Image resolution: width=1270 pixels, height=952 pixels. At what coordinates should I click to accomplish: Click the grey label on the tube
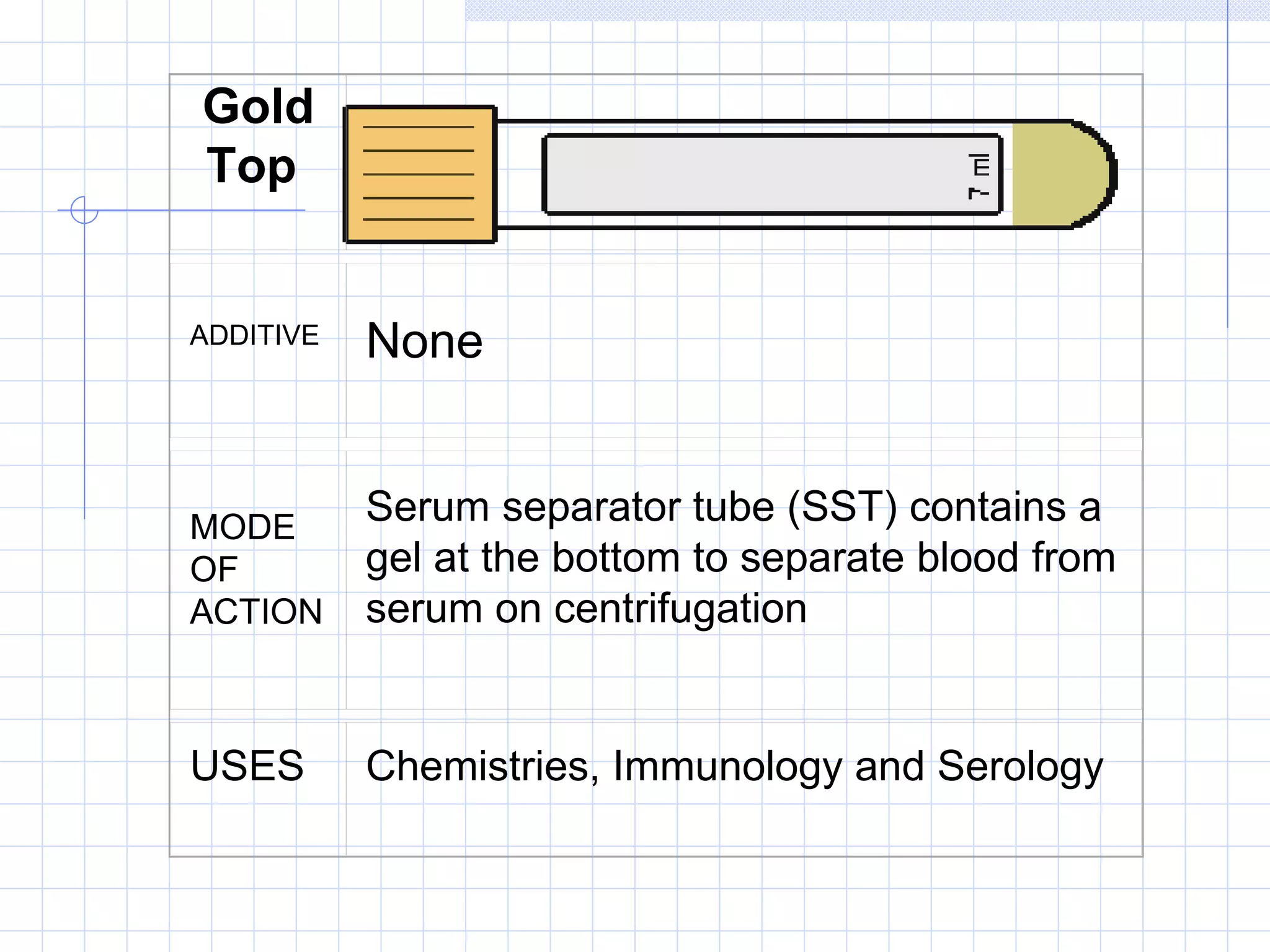click(x=772, y=174)
